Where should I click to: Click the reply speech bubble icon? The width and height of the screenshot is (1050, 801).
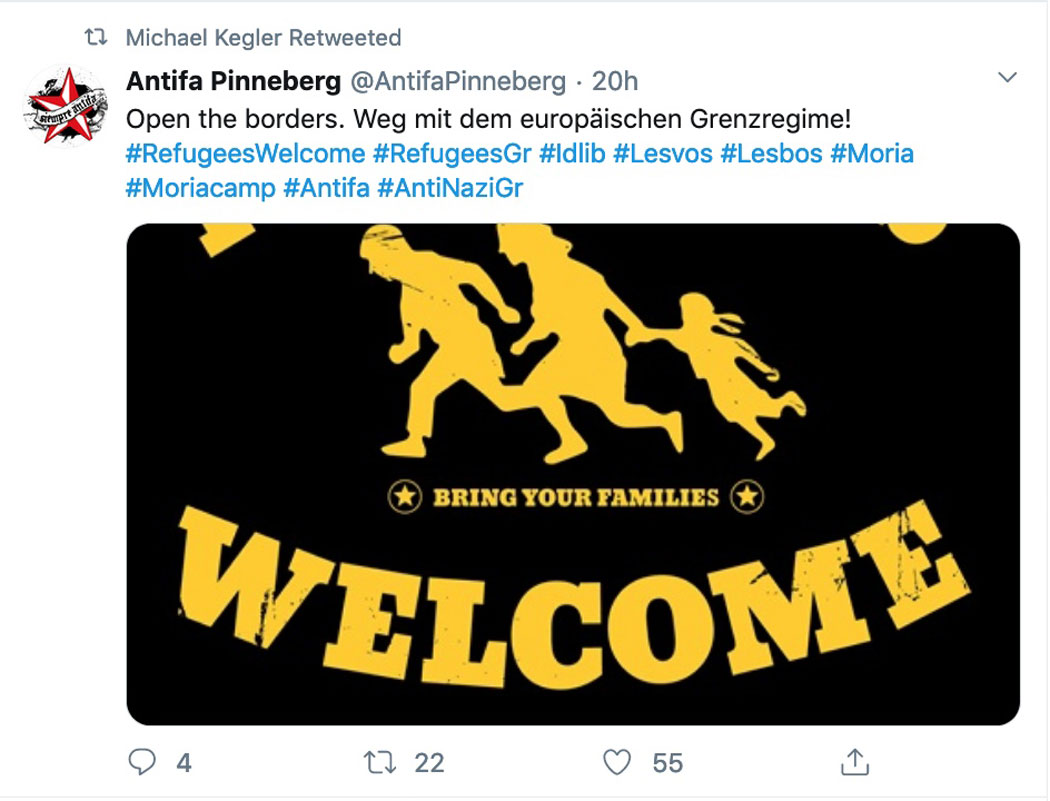pyautogui.click(x=142, y=762)
